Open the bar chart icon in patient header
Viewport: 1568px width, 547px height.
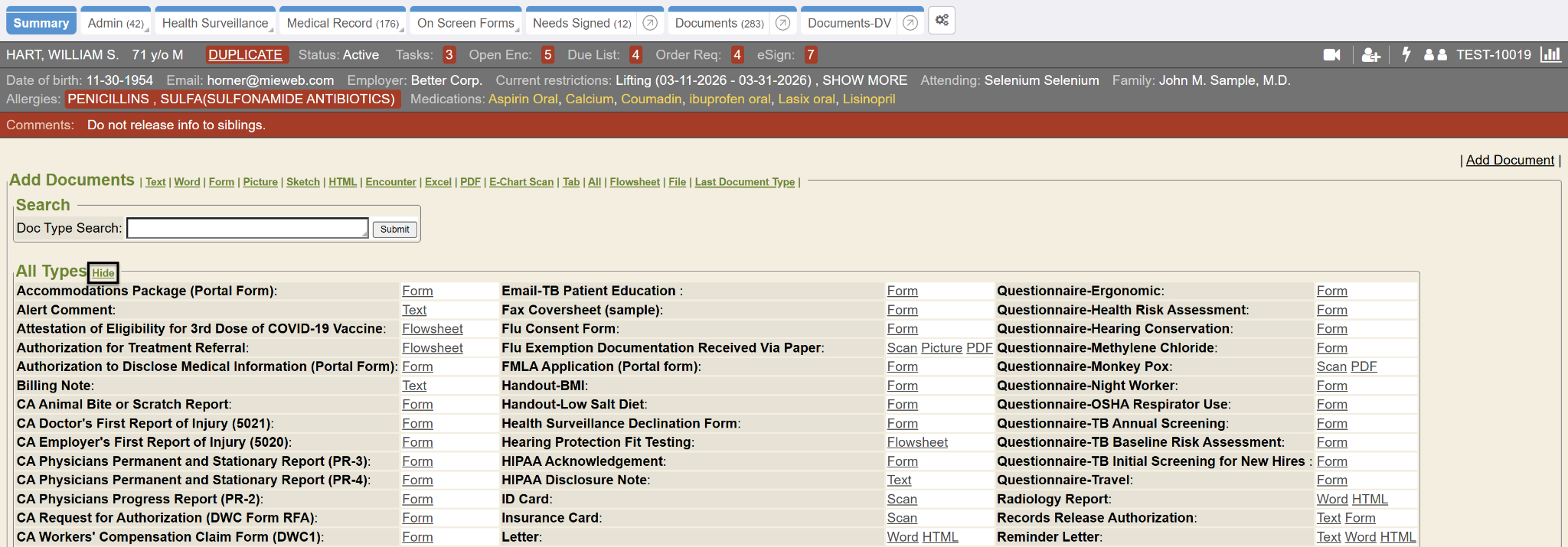pyautogui.click(x=1550, y=55)
